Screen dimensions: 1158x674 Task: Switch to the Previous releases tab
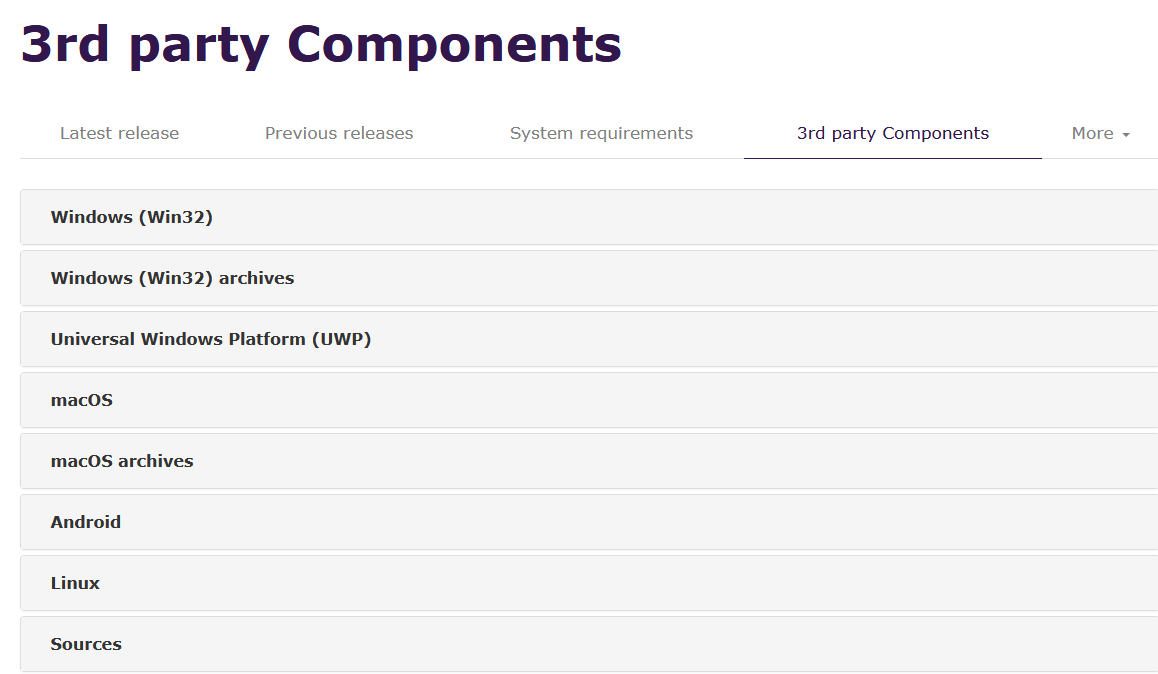click(339, 133)
